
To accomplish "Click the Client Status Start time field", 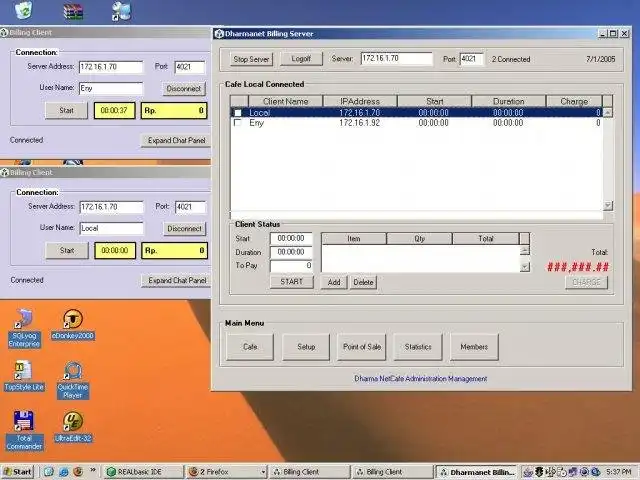I will (x=291, y=238).
